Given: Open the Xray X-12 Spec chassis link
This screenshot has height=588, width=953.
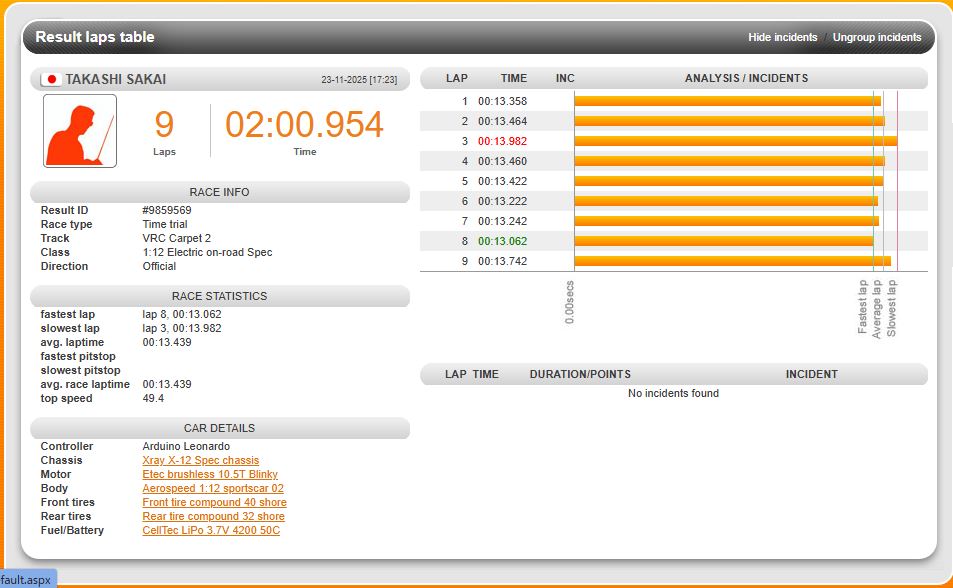Looking at the screenshot, I should pos(200,461).
